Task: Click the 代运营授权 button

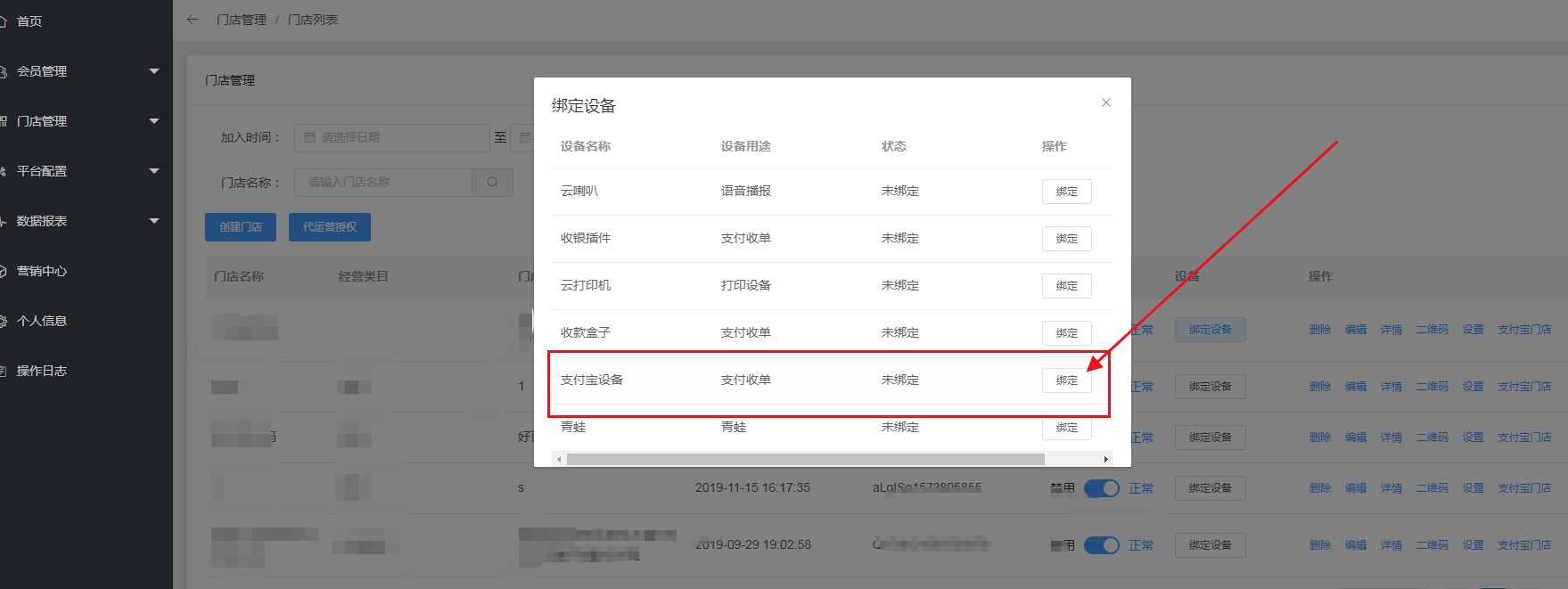Action: pos(330,227)
